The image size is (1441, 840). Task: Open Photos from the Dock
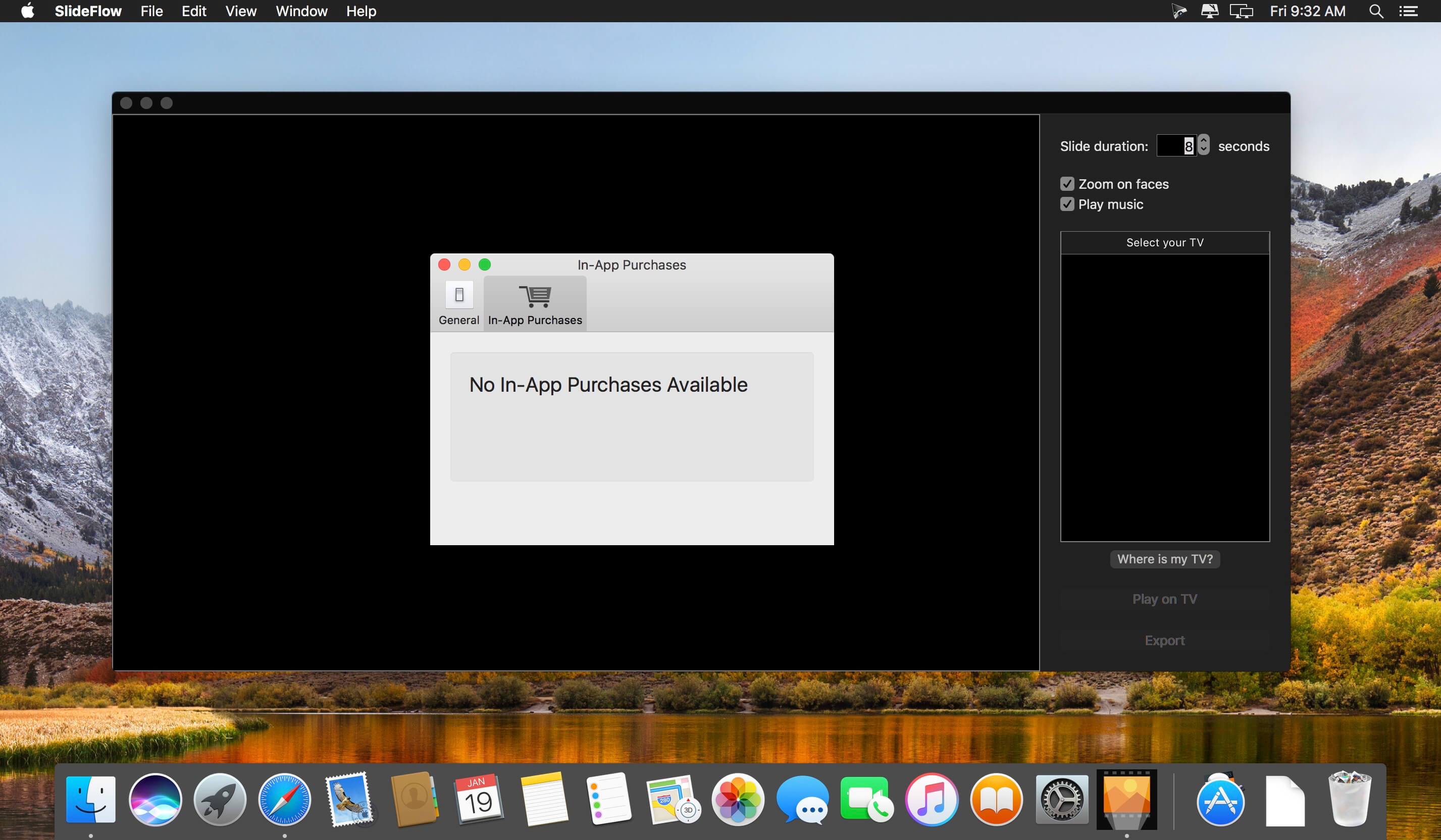coord(738,800)
